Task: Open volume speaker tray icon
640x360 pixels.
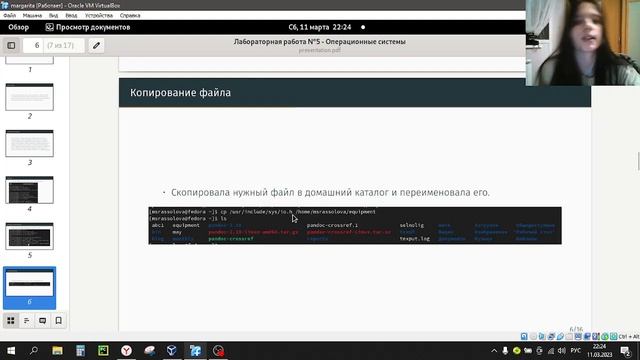Action: [562, 351]
